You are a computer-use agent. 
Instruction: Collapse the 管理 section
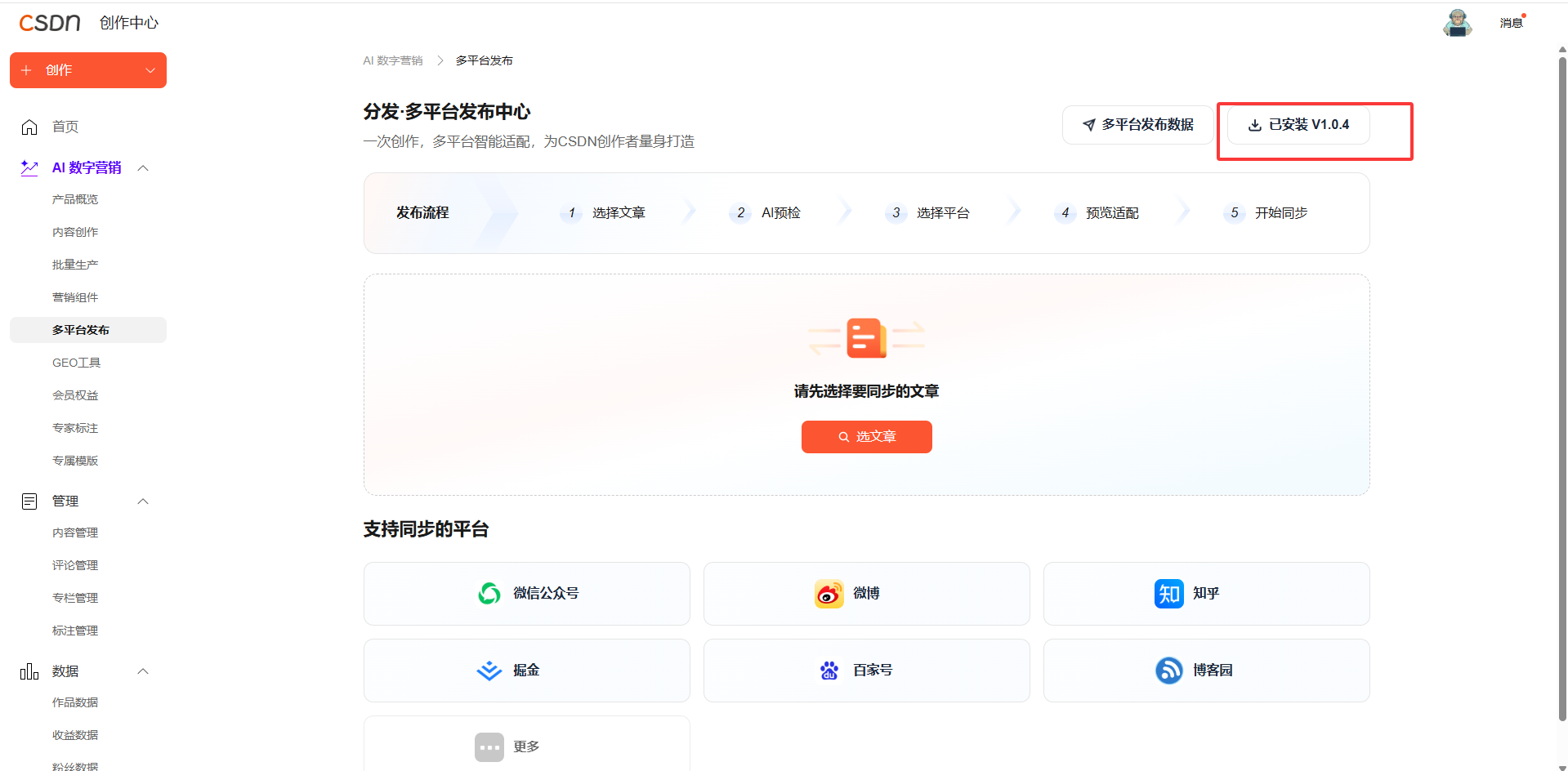click(x=143, y=501)
